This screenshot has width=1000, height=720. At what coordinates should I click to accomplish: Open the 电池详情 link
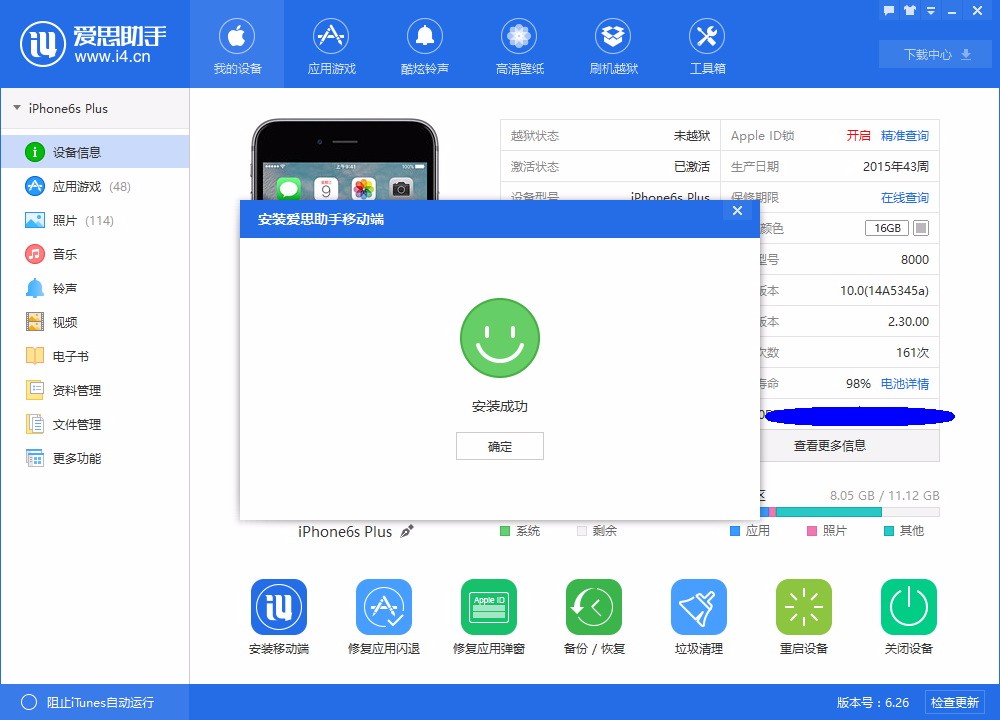(904, 383)
